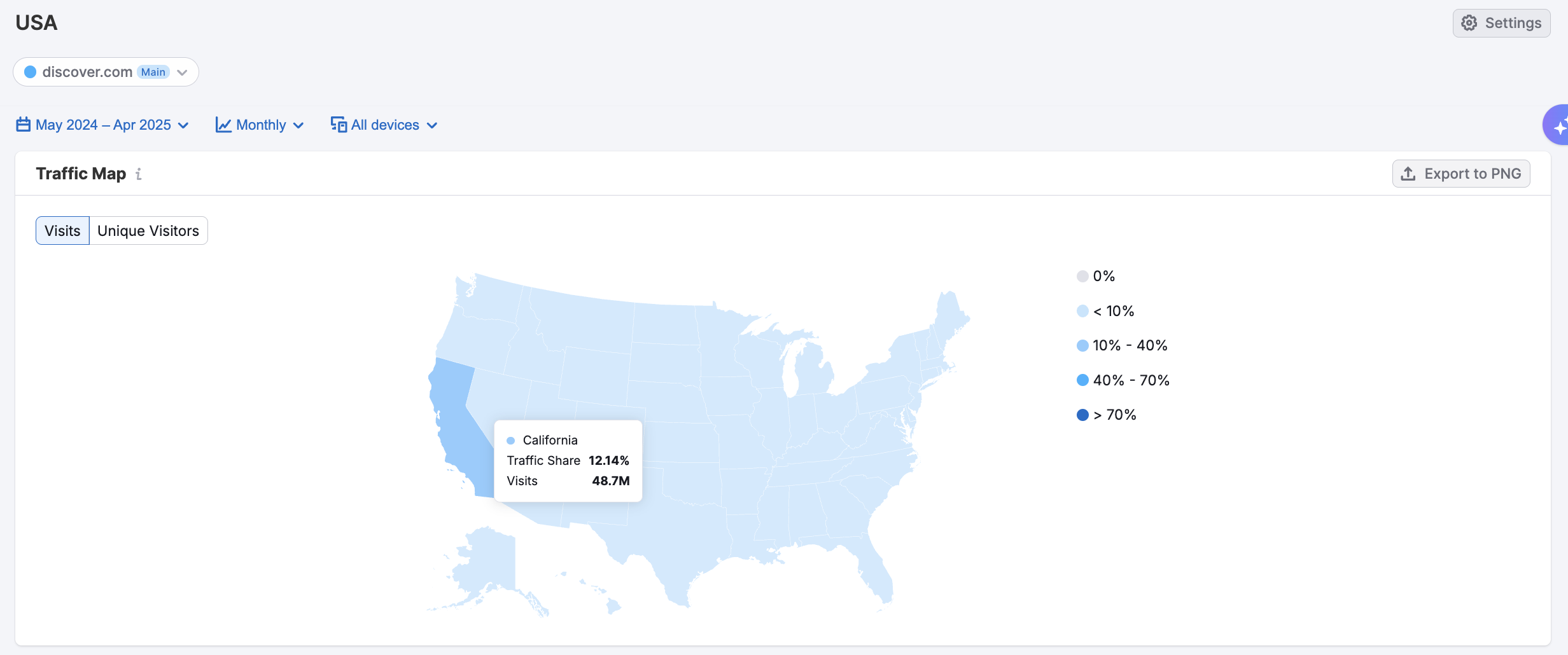
Task: Click the blue dot next to discover.com
Action: 30,72
